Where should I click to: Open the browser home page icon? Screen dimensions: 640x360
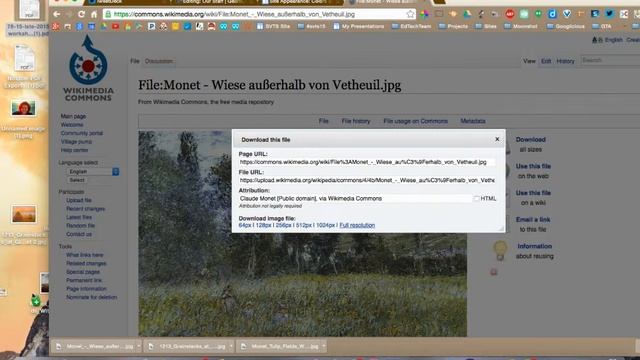coord(94,14)
